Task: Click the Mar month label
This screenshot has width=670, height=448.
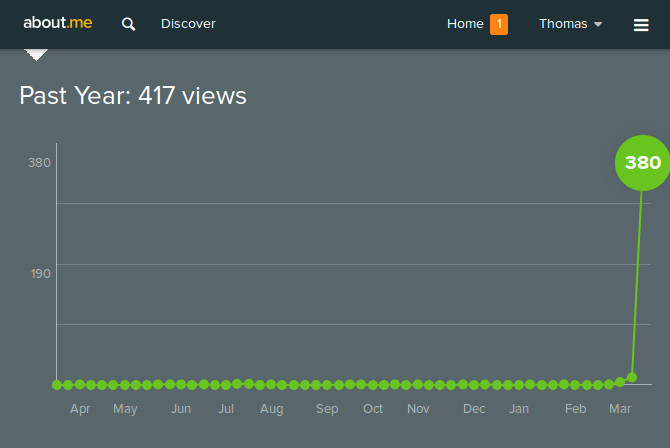Action: pyautogui.click(x=620, y=409)
